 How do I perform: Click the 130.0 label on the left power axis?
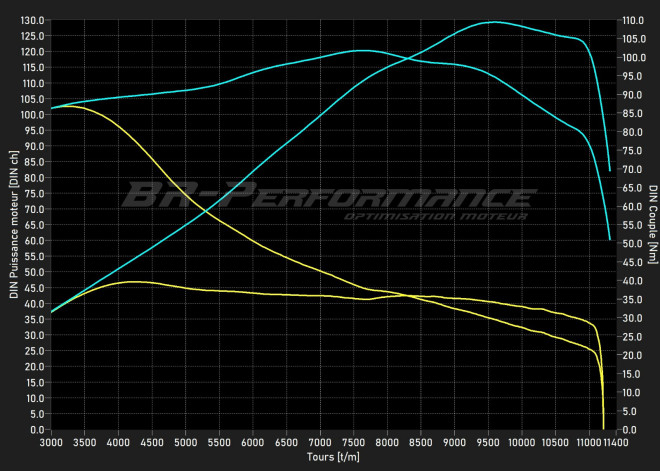click(32, 20)
